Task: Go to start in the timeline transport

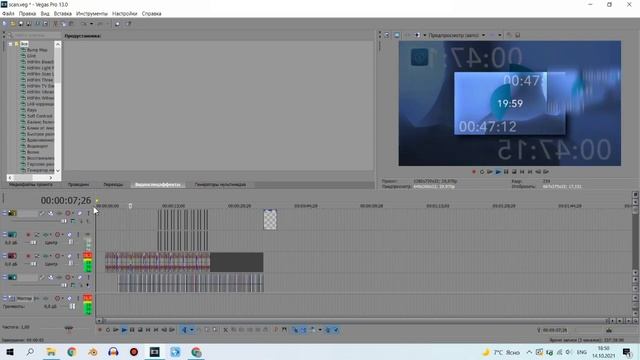Action: tap(148, 330)
